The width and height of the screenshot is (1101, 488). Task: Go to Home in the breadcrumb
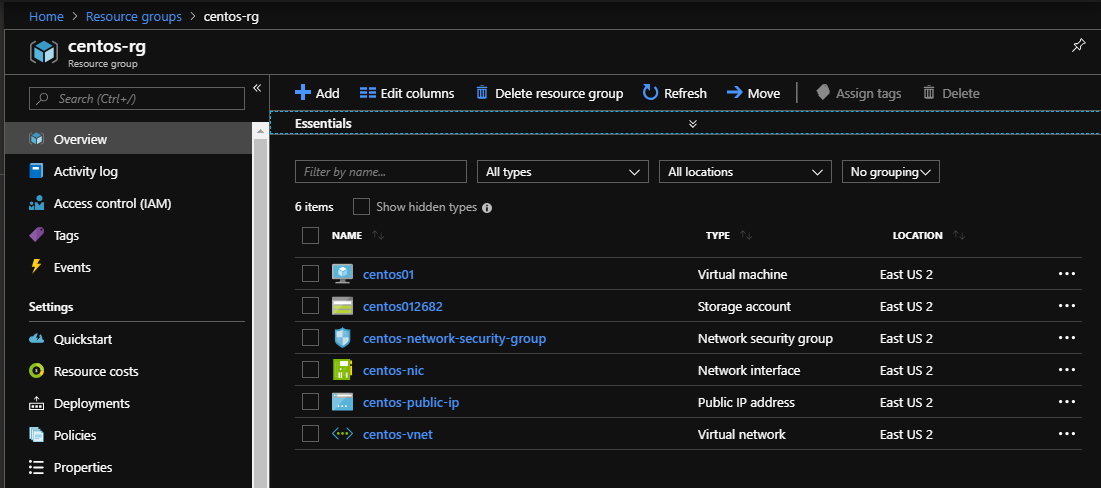46,16
